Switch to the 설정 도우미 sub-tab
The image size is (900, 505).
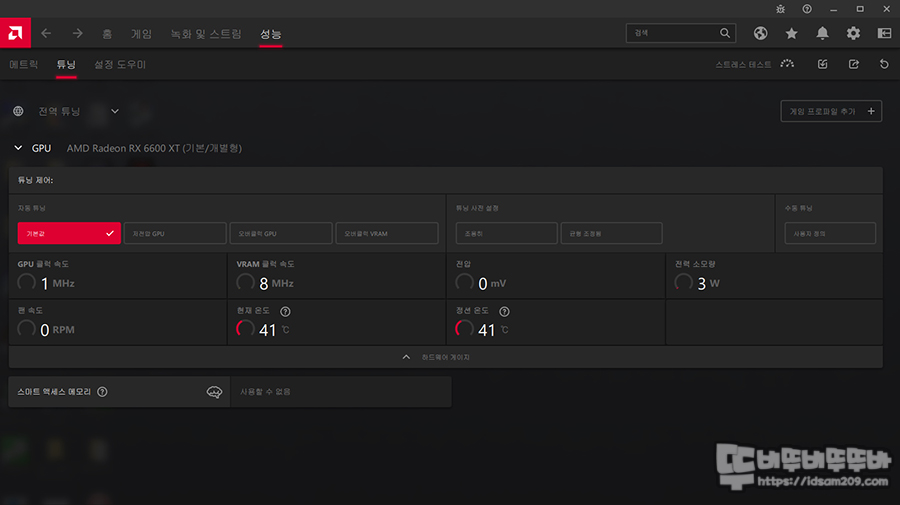120,64
